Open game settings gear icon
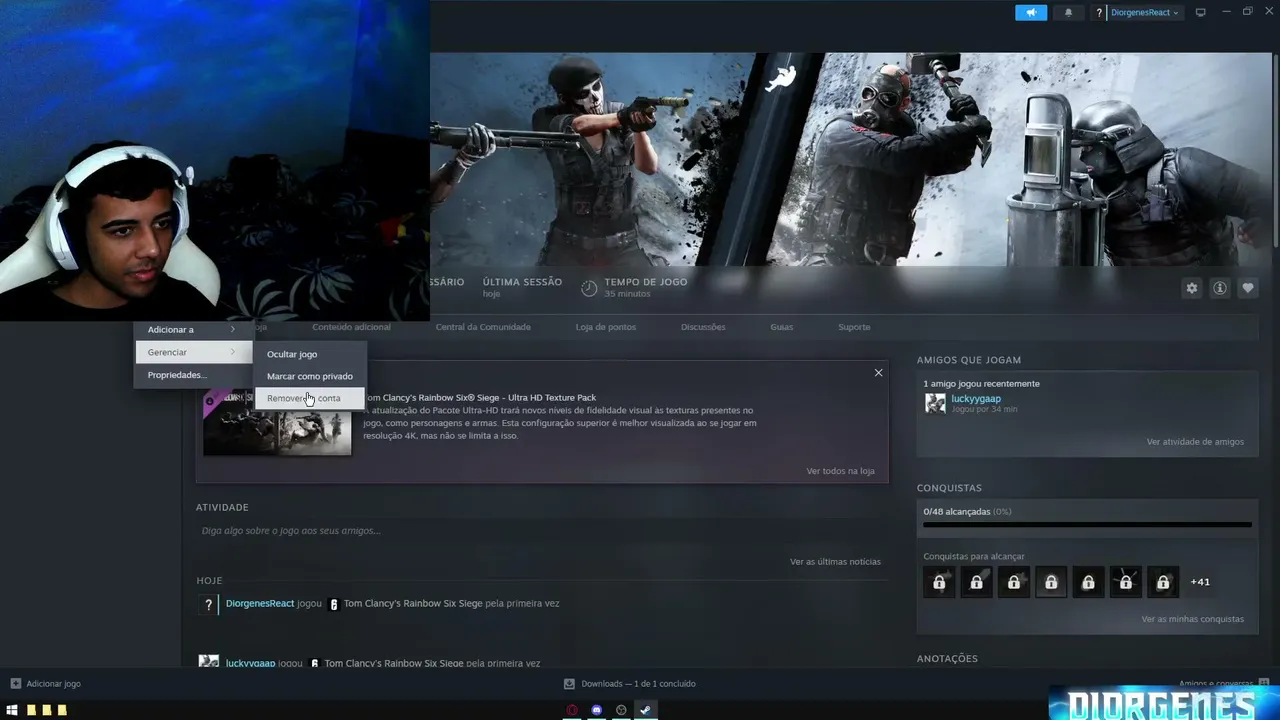The width and height of the screenshot is (1280, 720). coord(1192,288)
